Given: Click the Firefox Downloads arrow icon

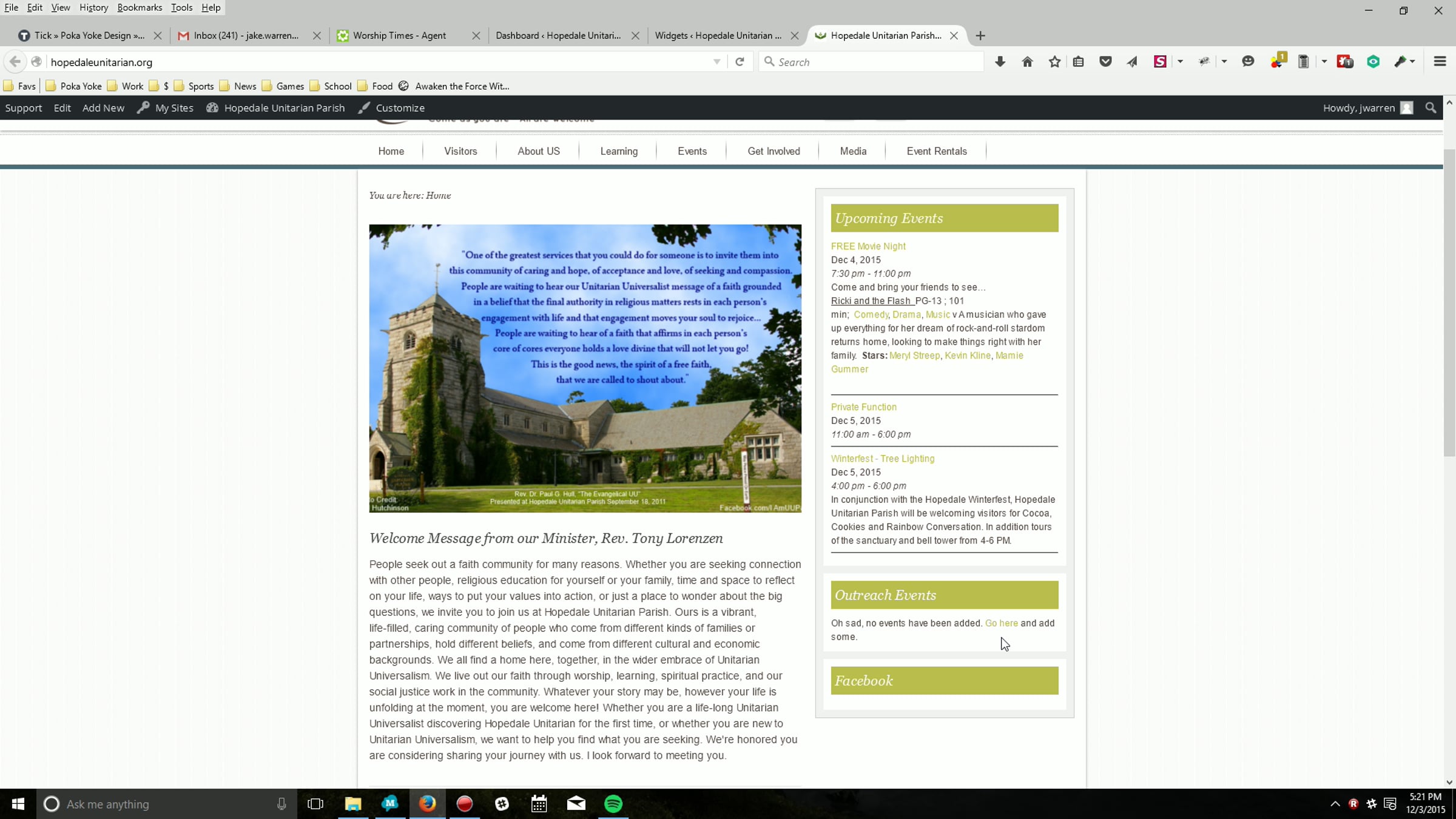Looking at the screenshot, I should (1000, 62).
